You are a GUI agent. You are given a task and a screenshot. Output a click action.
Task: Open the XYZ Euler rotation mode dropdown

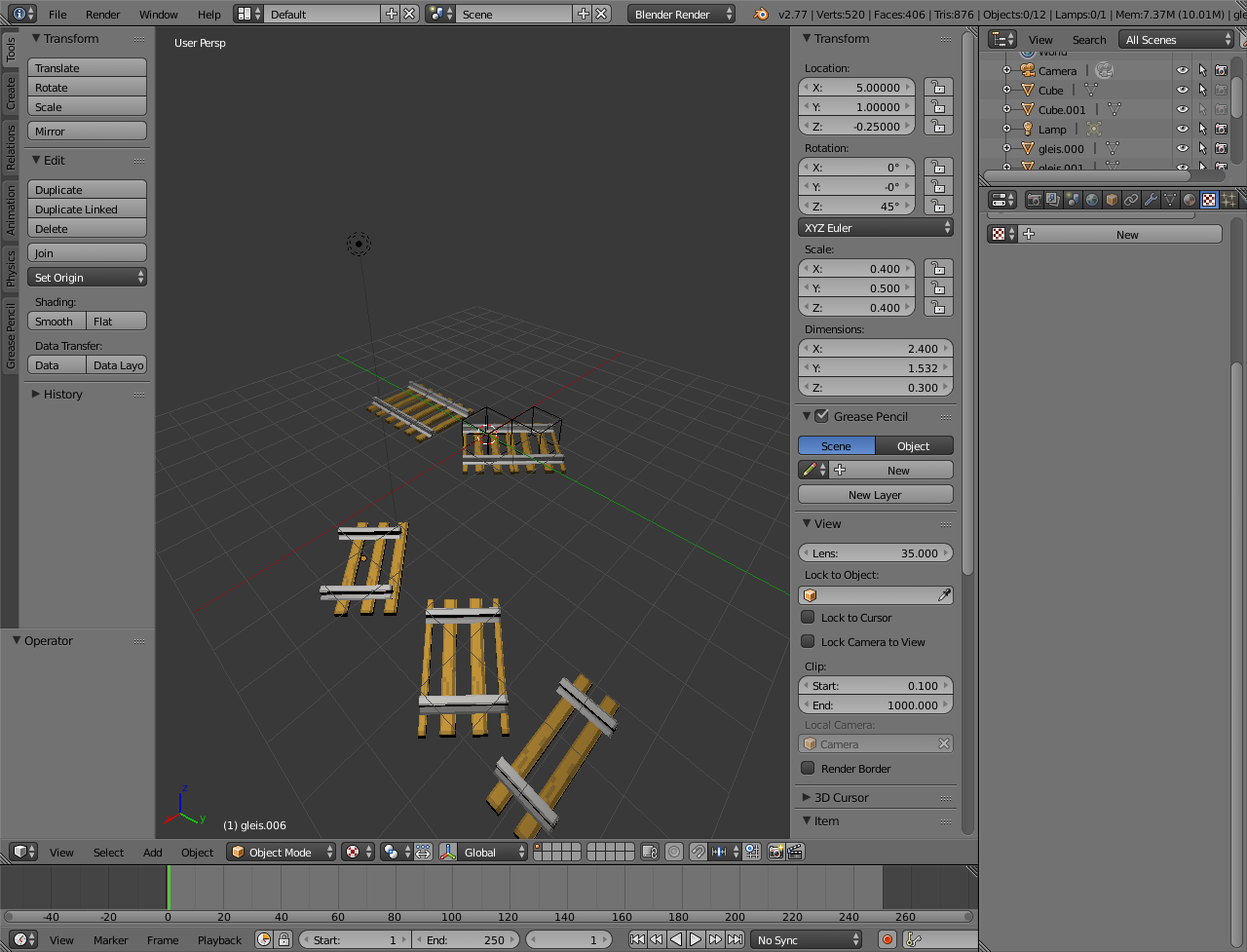pyautogui.click(x=875, y=228)
